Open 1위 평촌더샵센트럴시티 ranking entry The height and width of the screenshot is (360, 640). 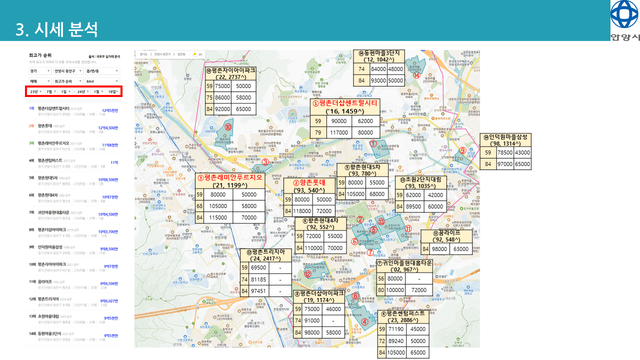pos(73,111)
